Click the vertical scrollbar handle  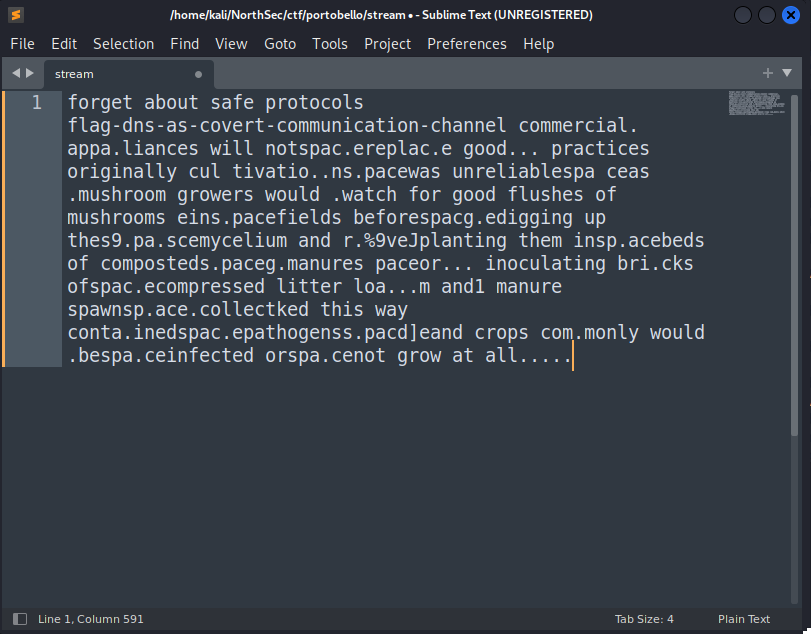pyautogui.click(x=794, y=266)
